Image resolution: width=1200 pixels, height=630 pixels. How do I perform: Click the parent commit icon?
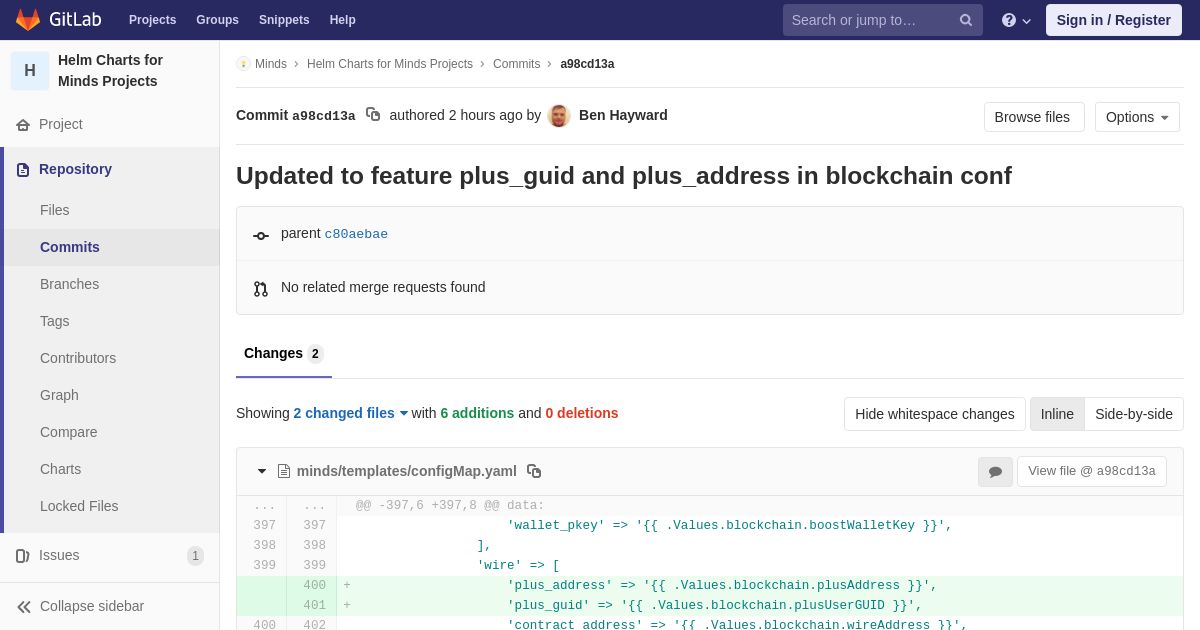(x=261, y=236)
